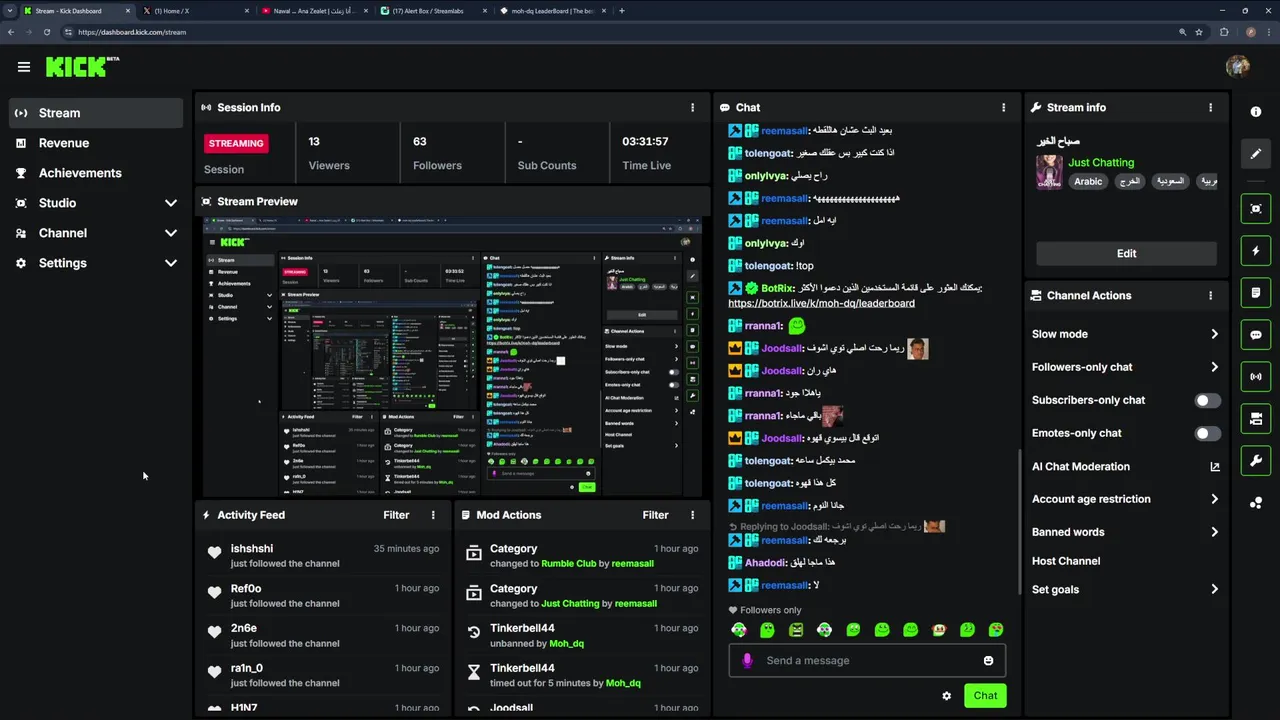Toggle Subscribers-only chat switch
Image resolution: width=1280 pixels, height=720 pixels.
pos(1208,400)
